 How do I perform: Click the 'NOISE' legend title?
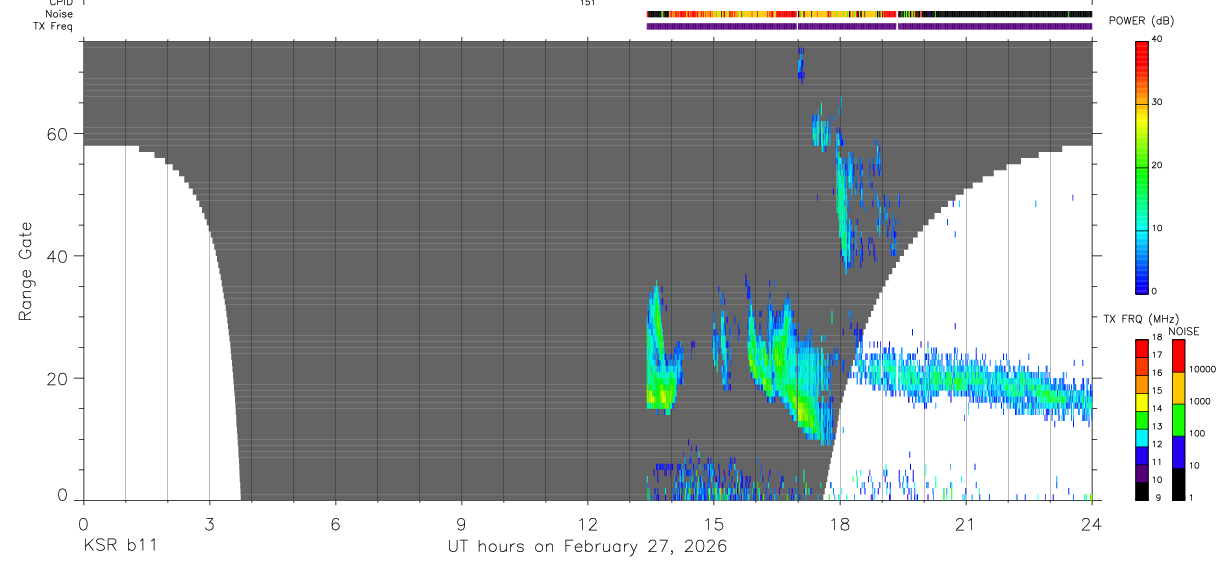pos(1183,331)
